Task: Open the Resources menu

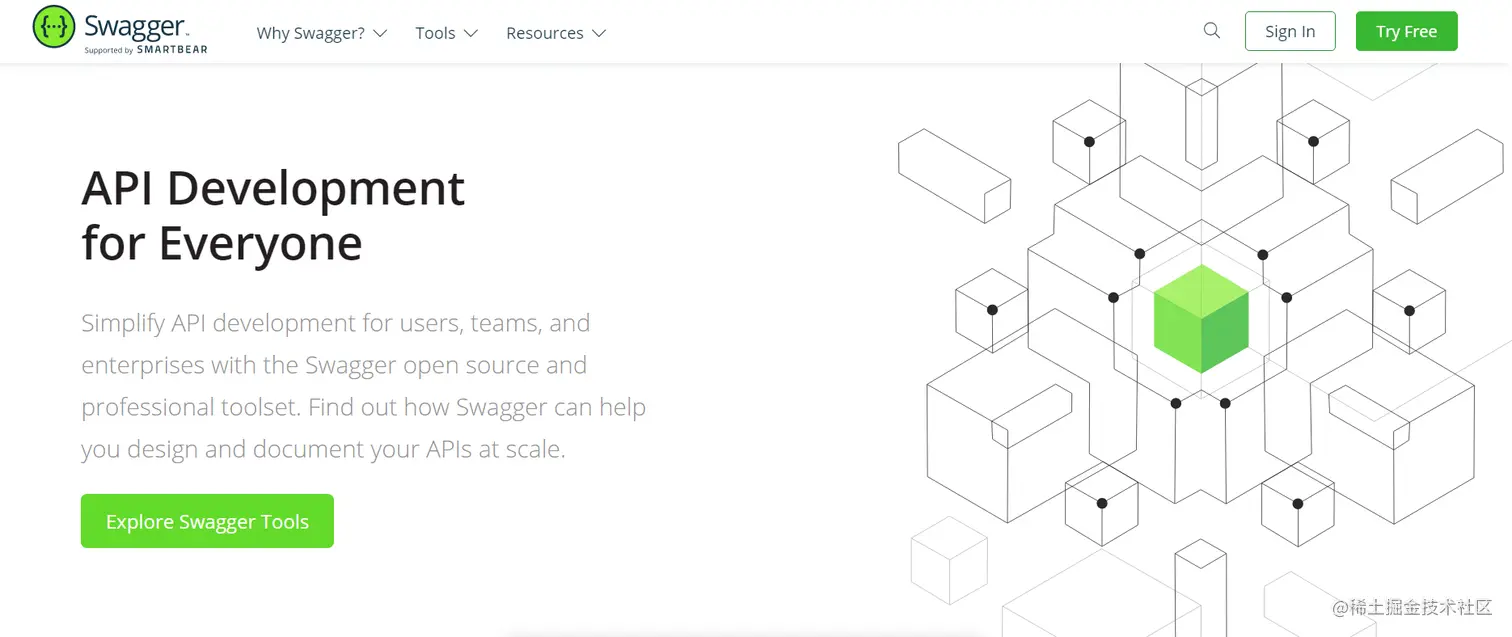Action: pos(556,33)
